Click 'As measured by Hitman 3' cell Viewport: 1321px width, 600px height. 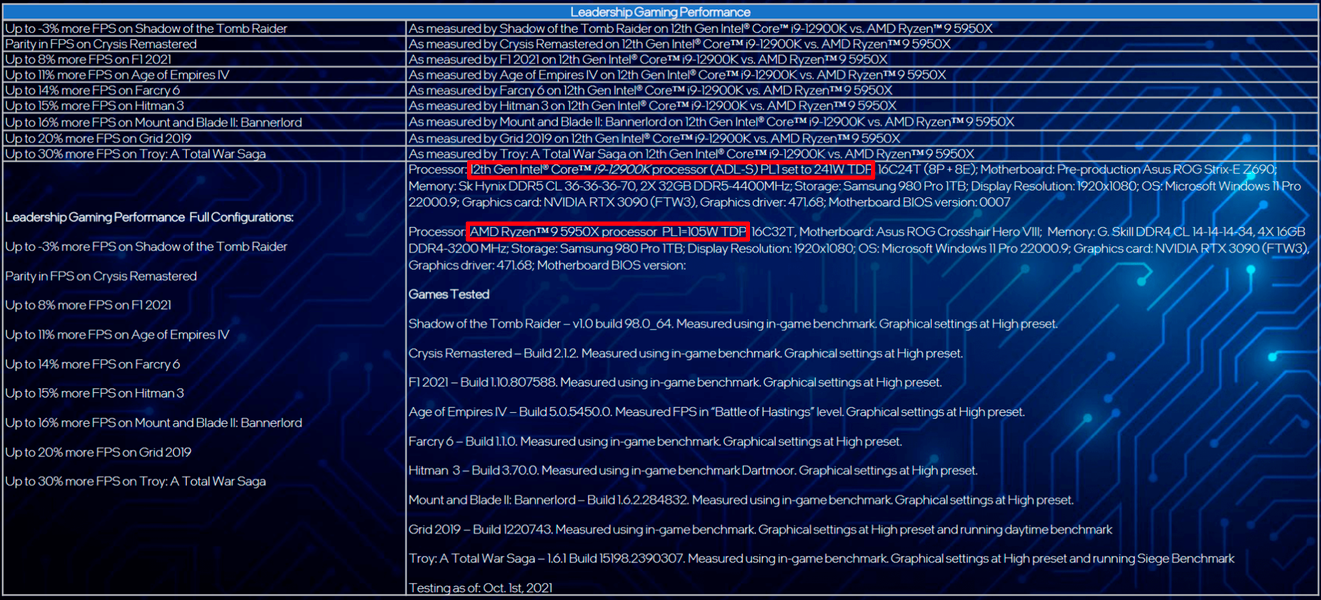(x=863, y=106)
